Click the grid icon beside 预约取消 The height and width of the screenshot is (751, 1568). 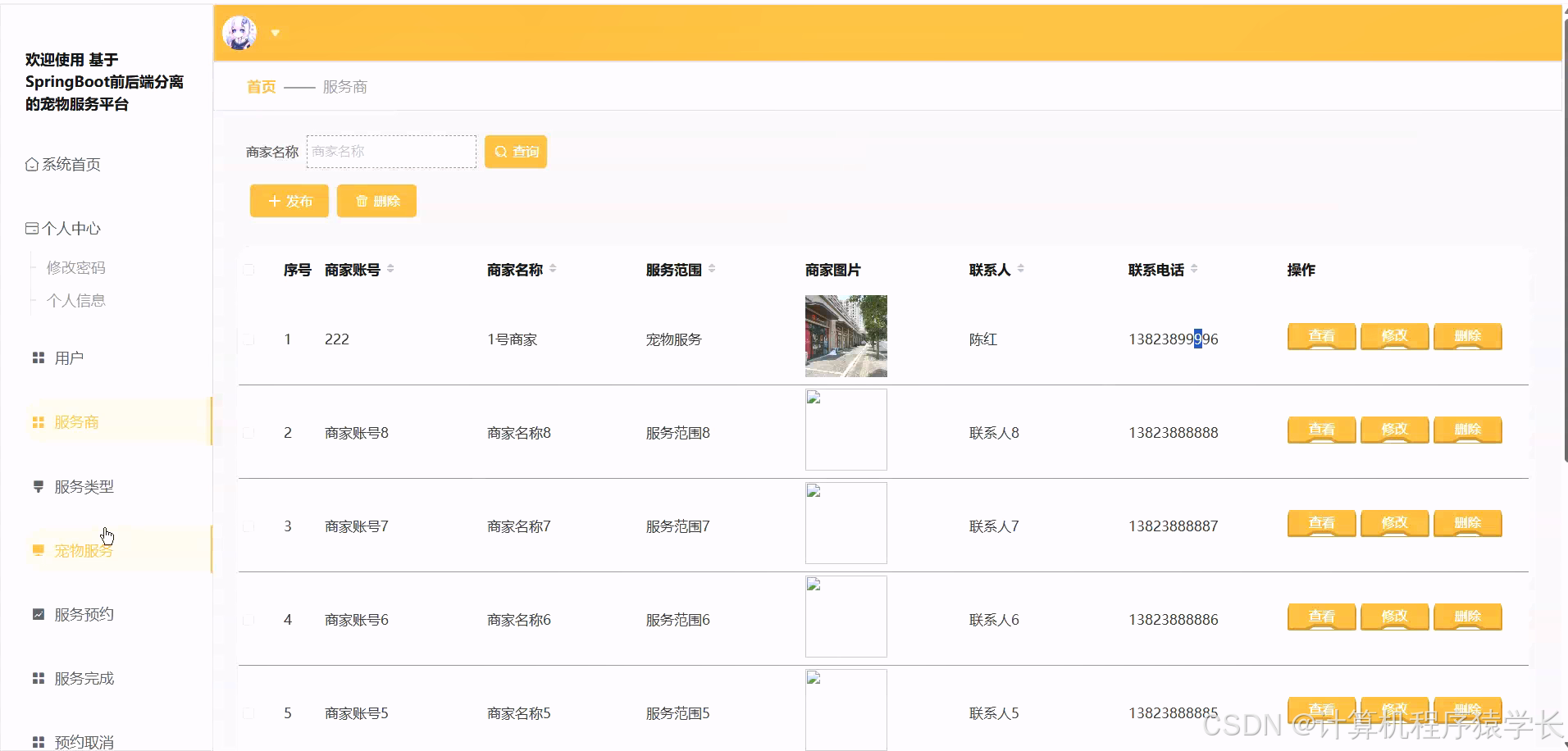pos(38,742)
